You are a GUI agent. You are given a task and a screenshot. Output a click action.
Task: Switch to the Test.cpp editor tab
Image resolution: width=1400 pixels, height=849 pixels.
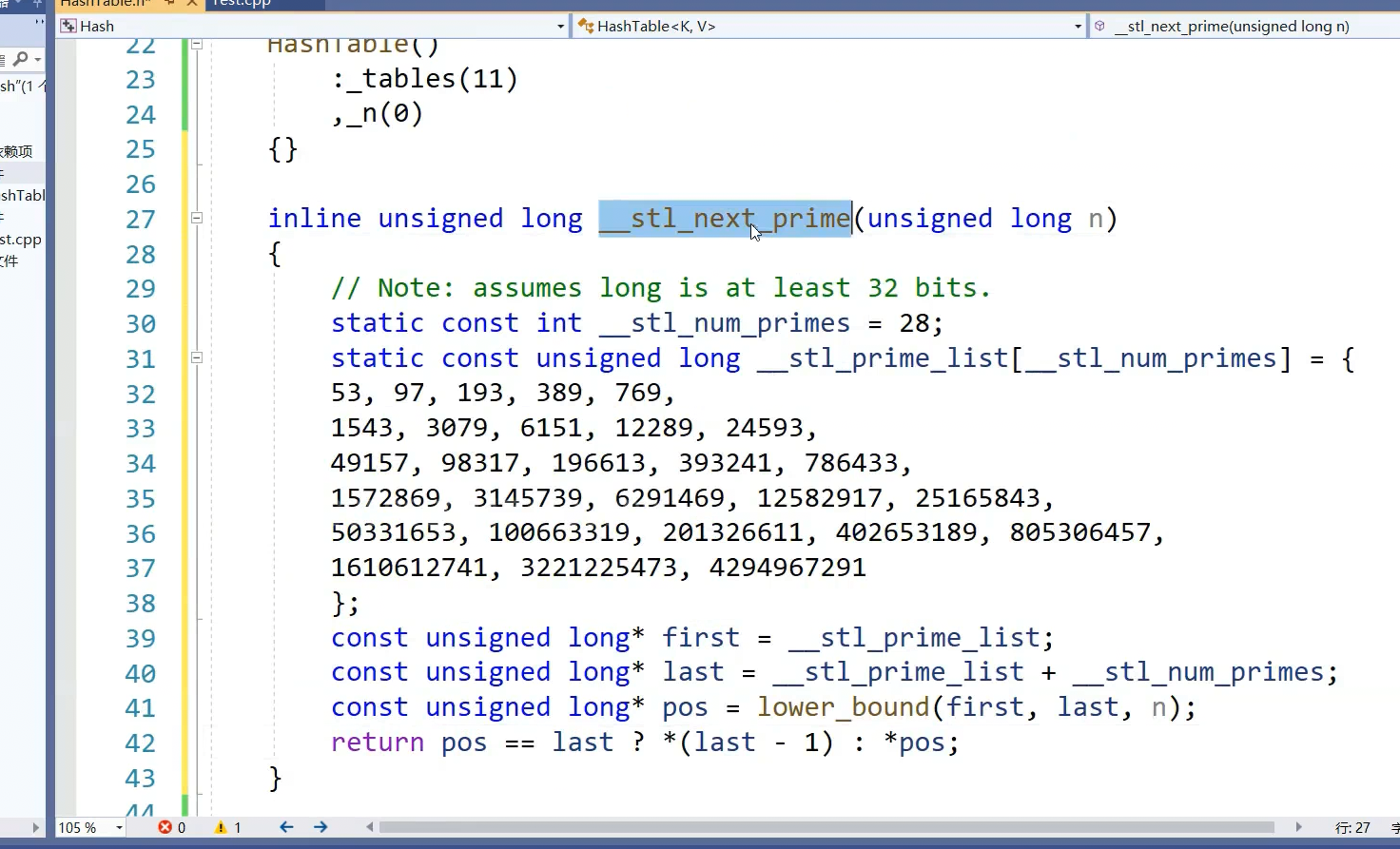(241, 4)
